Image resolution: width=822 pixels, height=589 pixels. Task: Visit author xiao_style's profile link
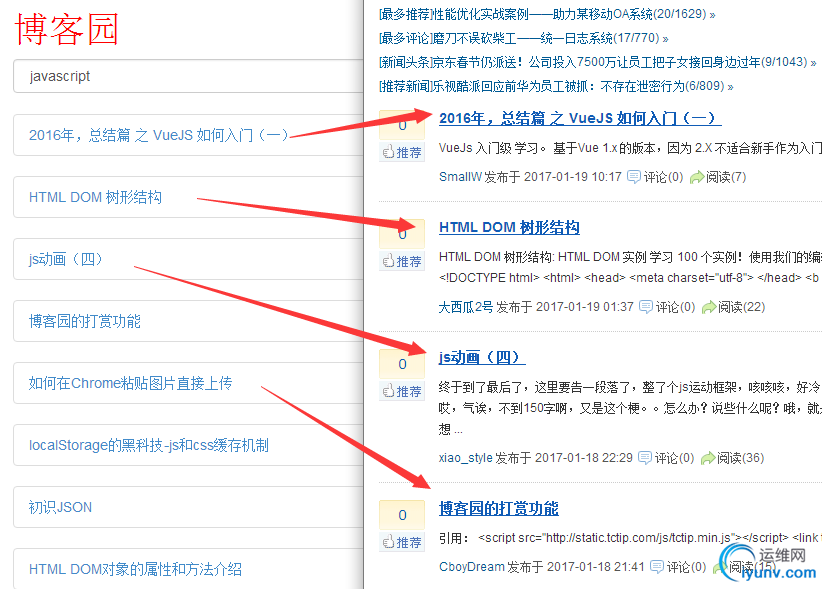point(466,458)
